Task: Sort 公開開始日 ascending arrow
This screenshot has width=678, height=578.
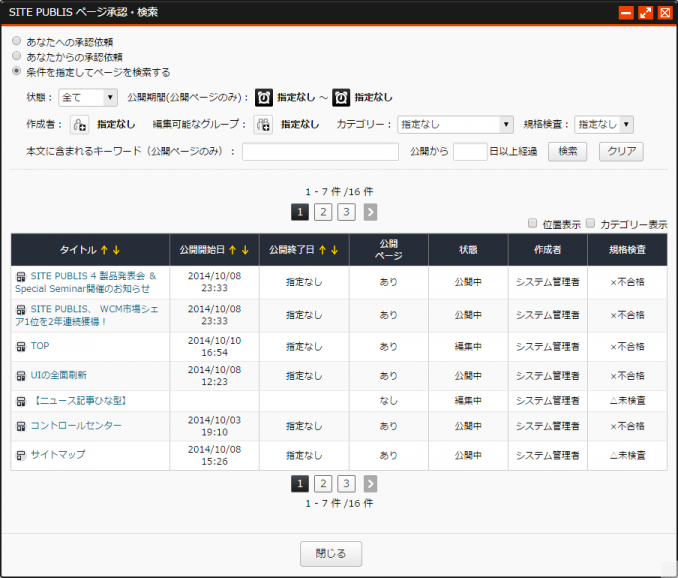Action: (233, 250)
